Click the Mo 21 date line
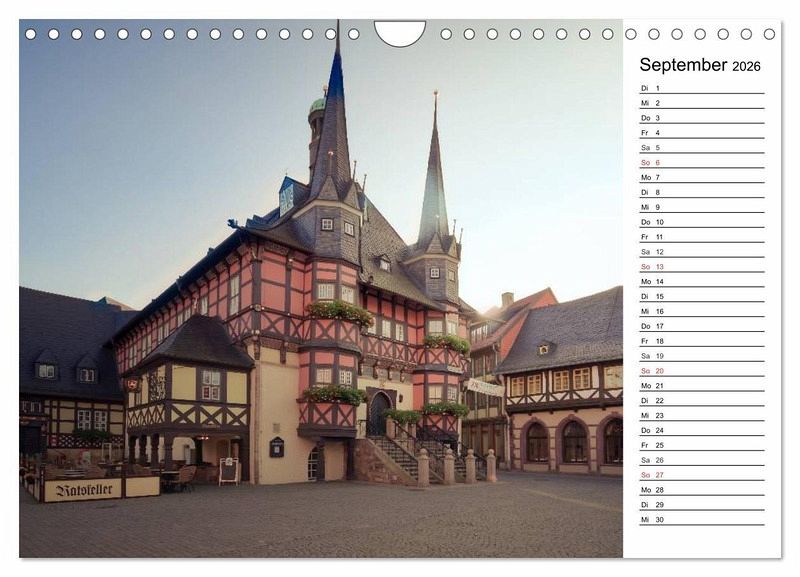Image resolution: width=800 pixels, height=577 pixels. [x=701, y=386]
